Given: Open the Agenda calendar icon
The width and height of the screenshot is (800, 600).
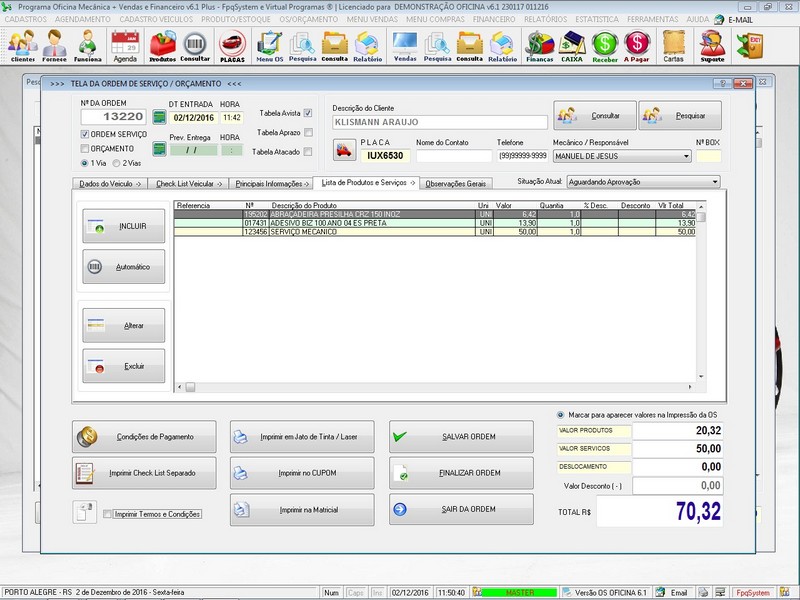Looking at the screenshot, I should pyautogui.click(x=125, y=46).
